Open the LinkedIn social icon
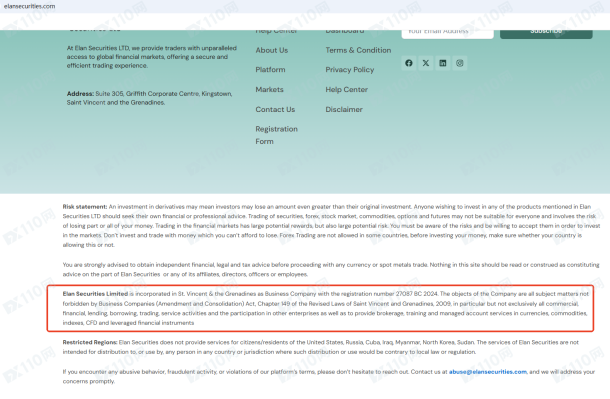610x399 pixels. point(443,63)
